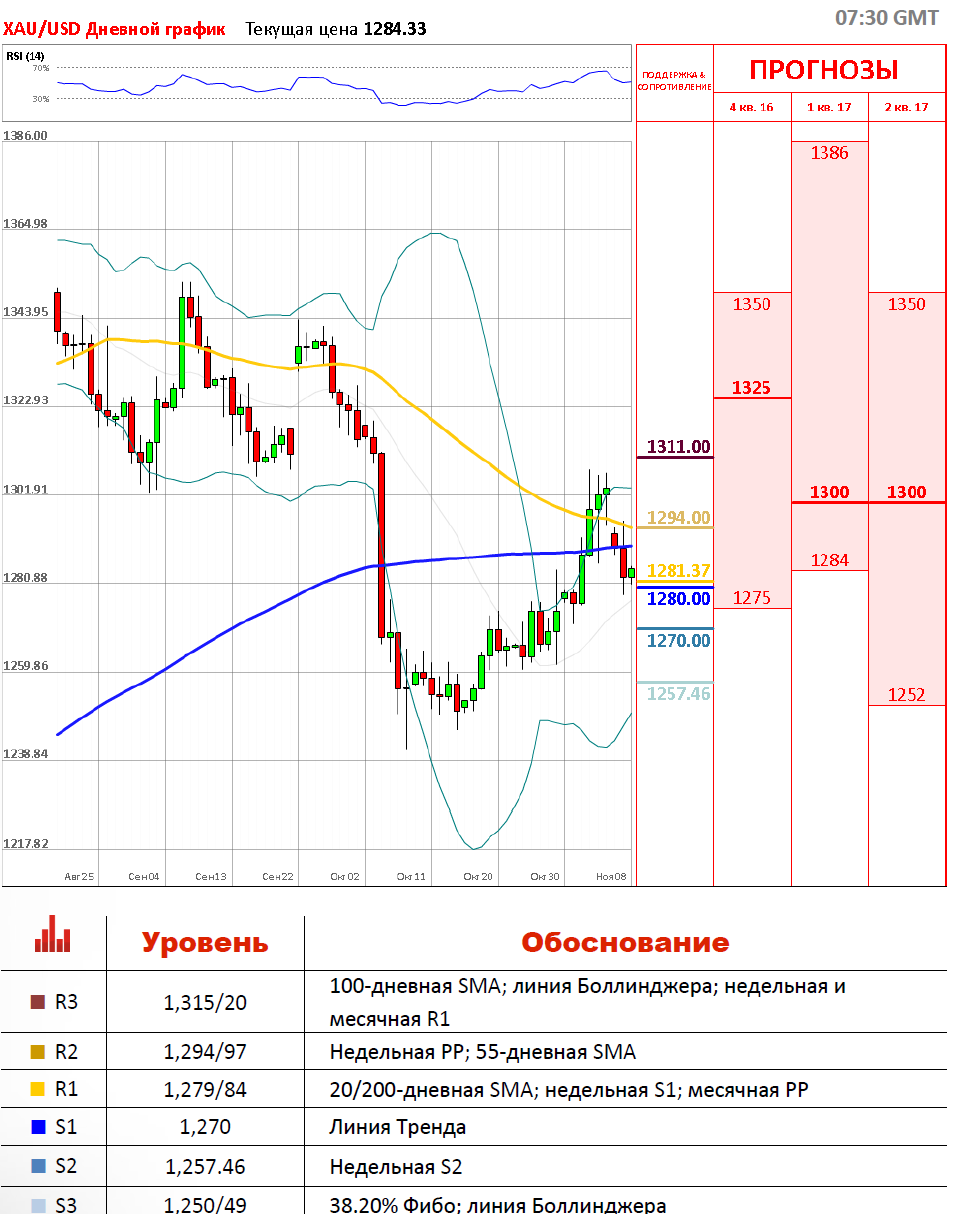953x1214 pixels.
Task: Click the S2 steel-blue color square
Action: pos(38,1166)
